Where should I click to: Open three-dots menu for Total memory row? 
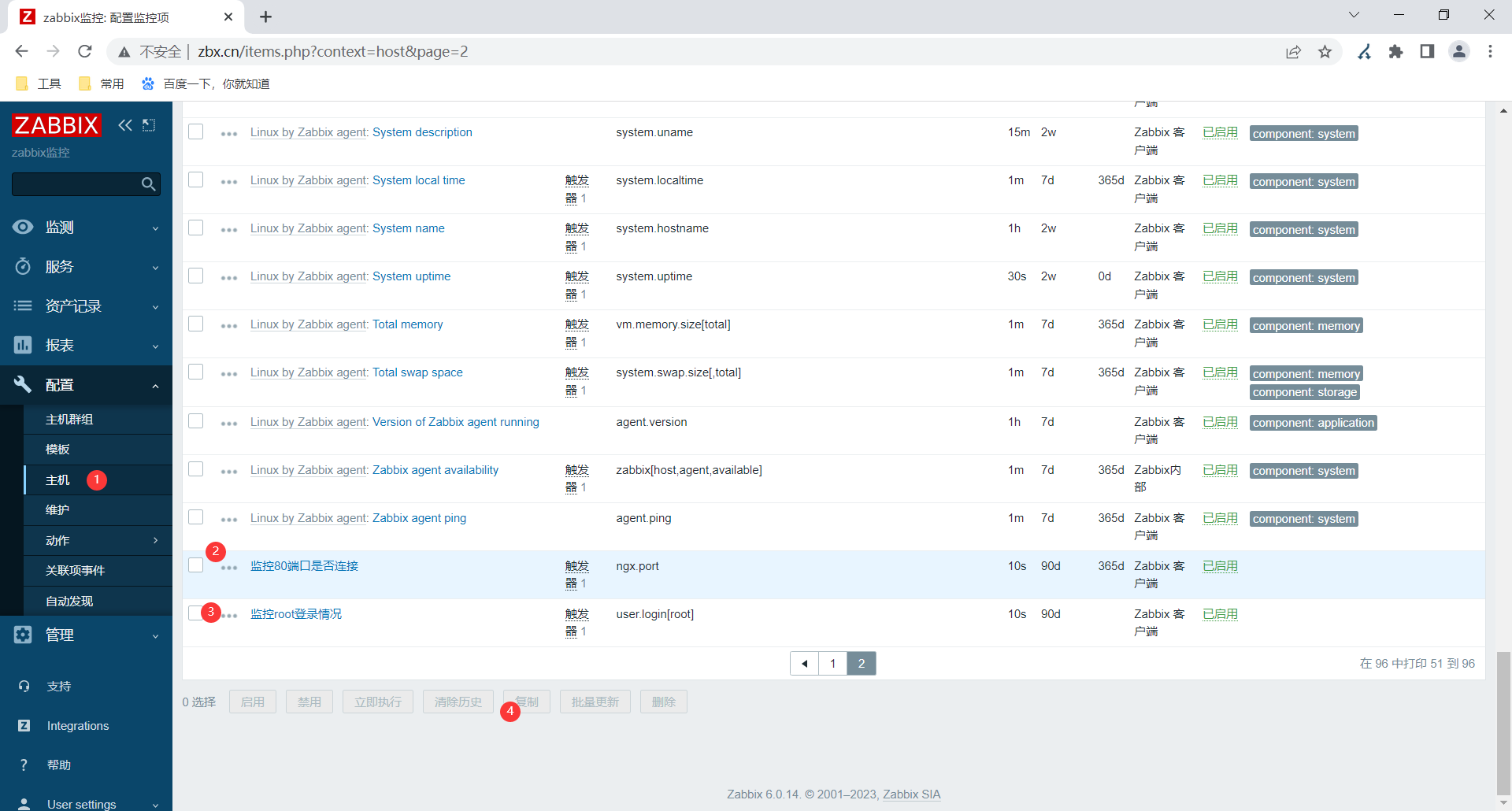pyautogui.click(x=229, y=326)
